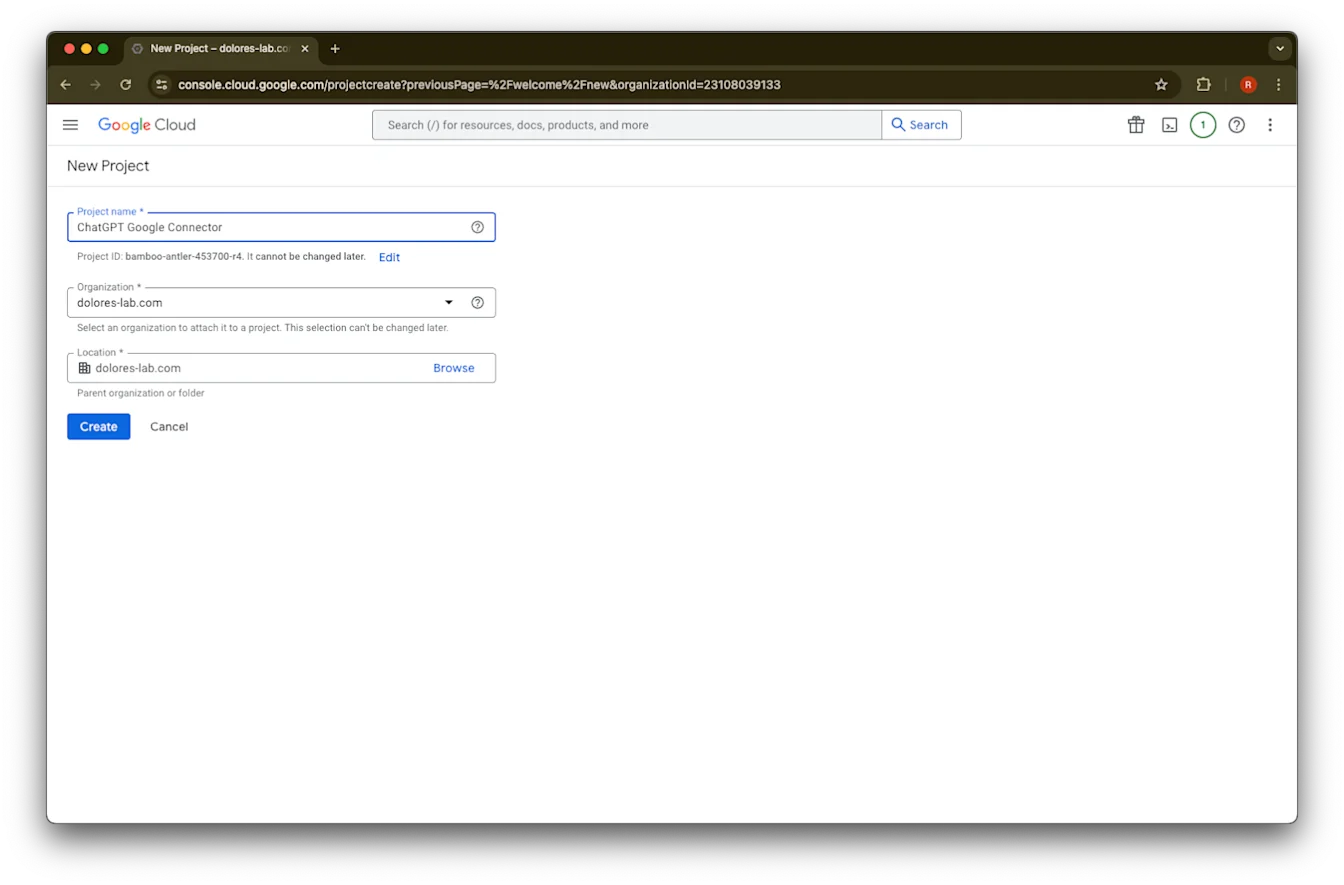This screenshot has width=1344, height=885.
Task: Click the Search button with magnifier
Action: coord(921,125)
